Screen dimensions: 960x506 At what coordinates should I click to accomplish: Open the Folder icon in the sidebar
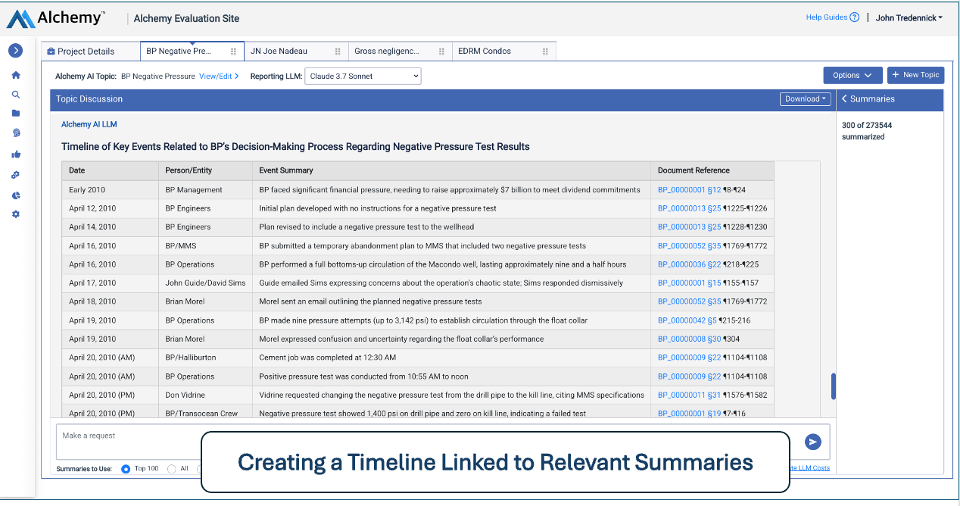coord(16,113)
